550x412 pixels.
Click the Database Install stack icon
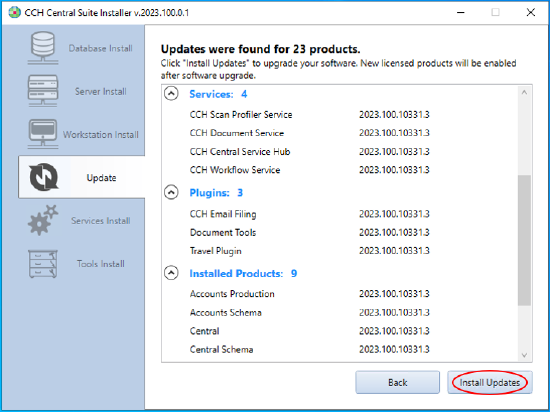[43, 48]
